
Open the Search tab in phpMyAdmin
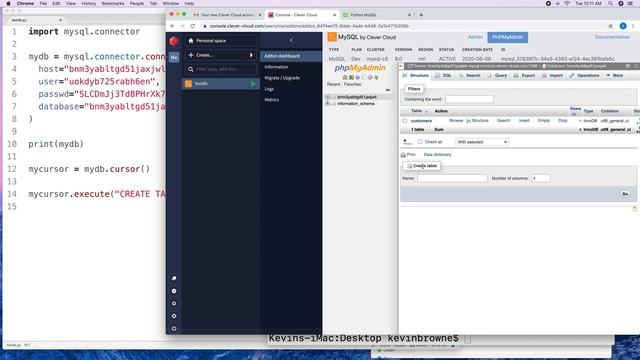point(469,76)
